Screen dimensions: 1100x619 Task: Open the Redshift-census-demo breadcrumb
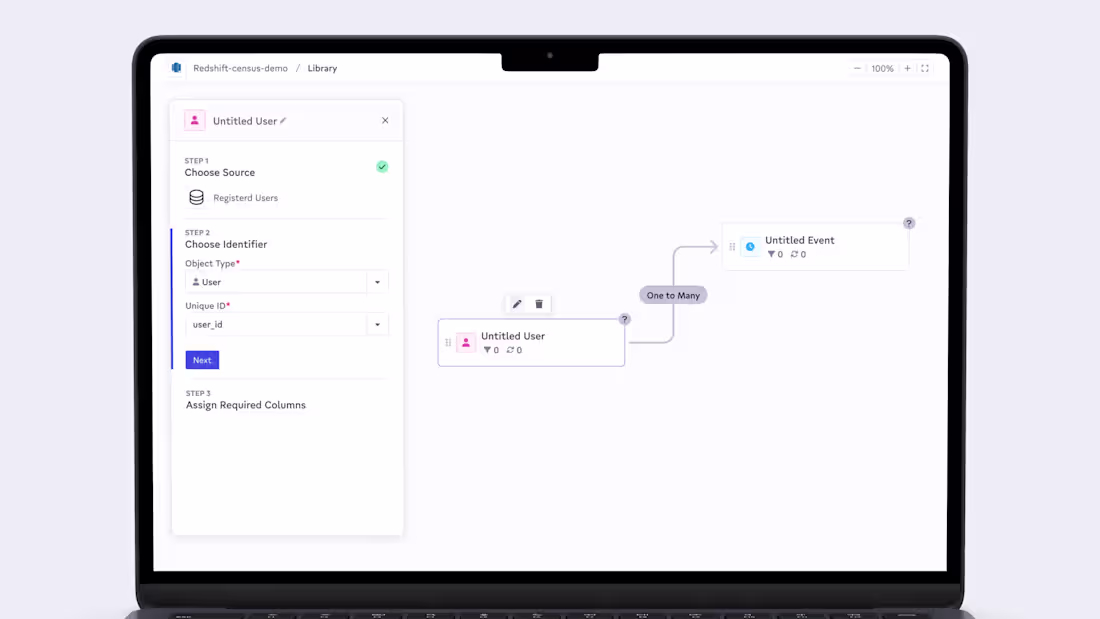click(241, 68)
